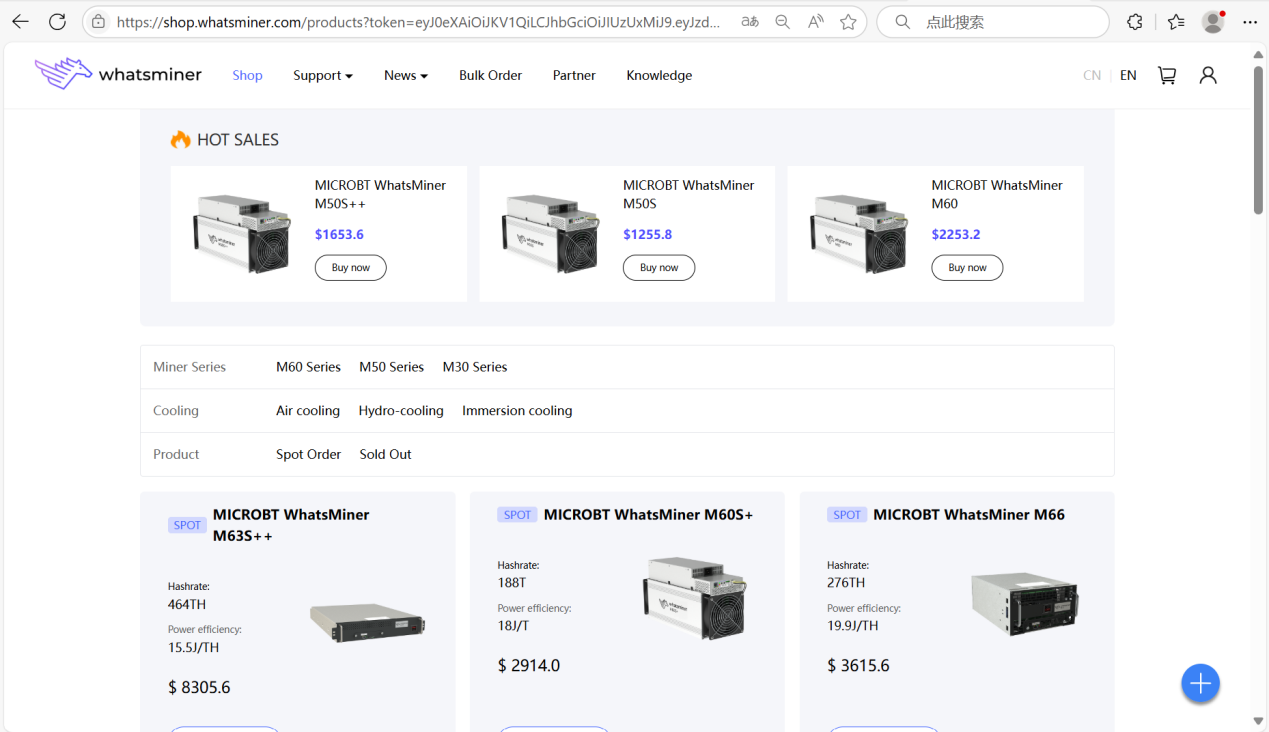Switch language to EN
Image resolution: width=1269 pixels, height=732 pixels.
point(1128,75)
